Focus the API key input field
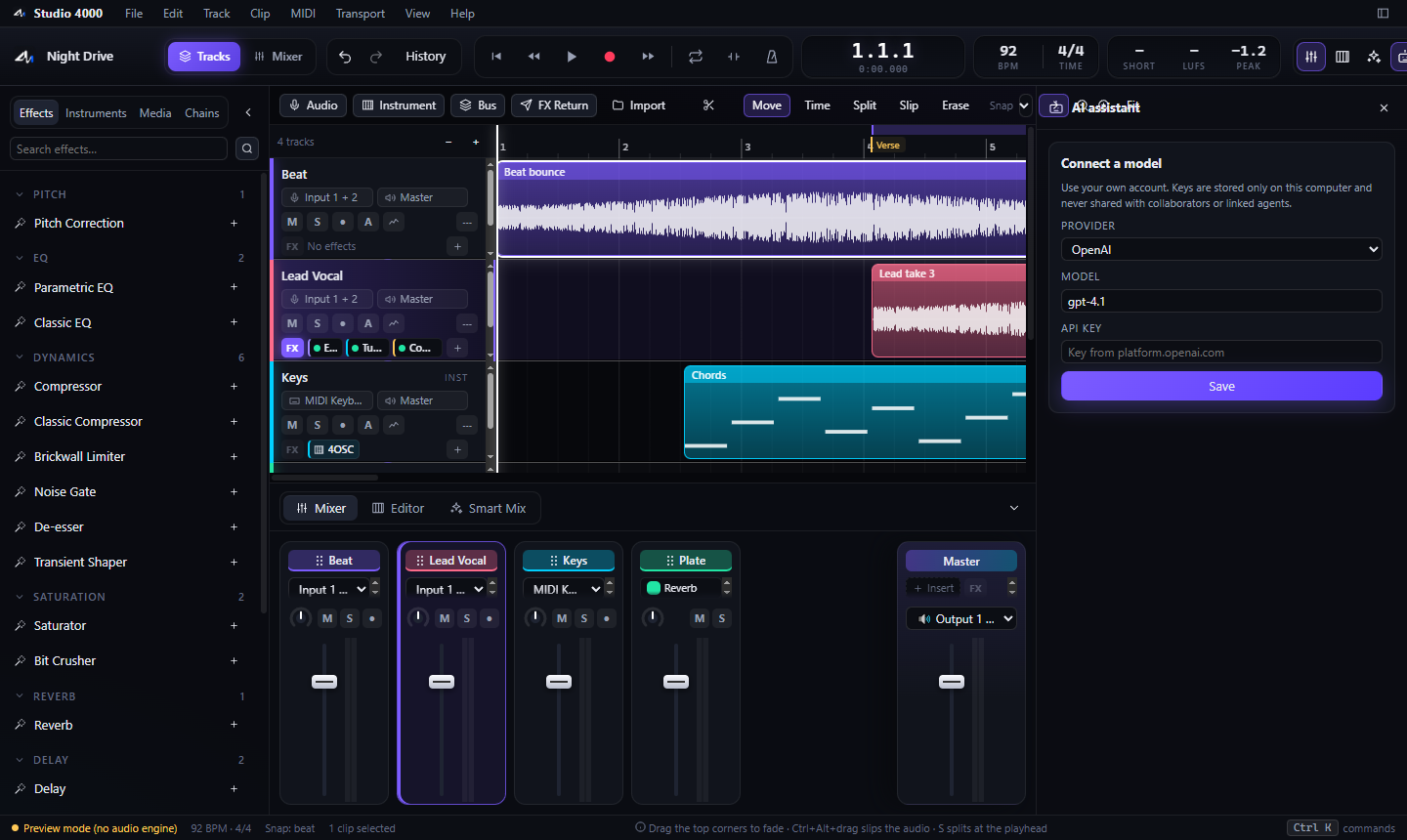This screenshot has height=840, width=1407. 1221,353
